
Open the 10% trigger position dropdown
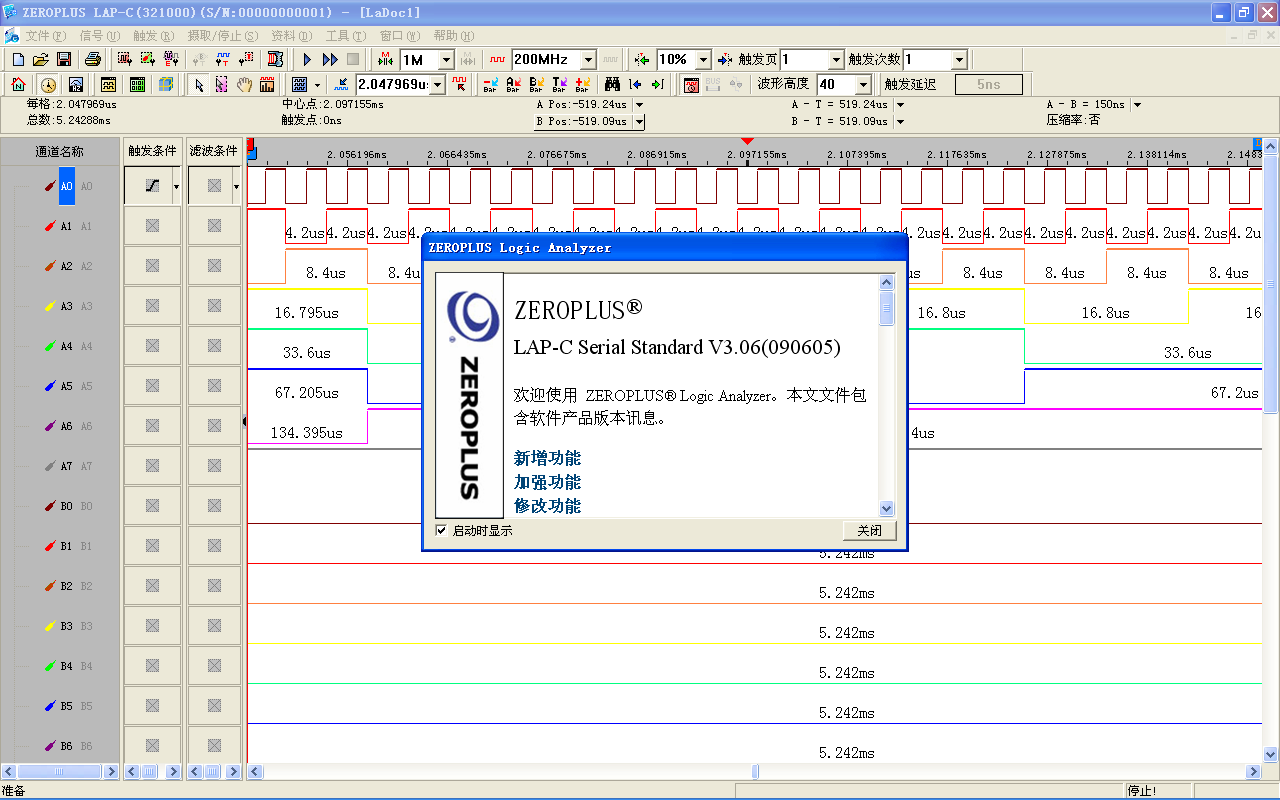click(703, 60)
